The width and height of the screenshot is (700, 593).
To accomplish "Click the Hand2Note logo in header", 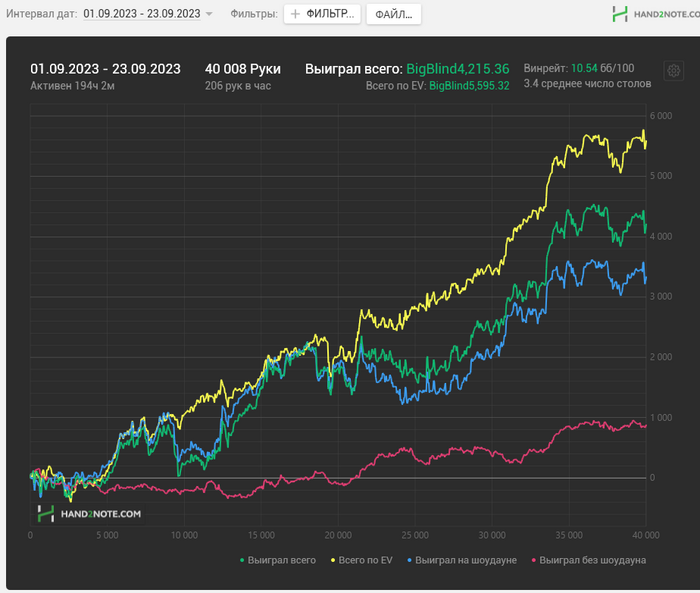I will tap(655, 14).
